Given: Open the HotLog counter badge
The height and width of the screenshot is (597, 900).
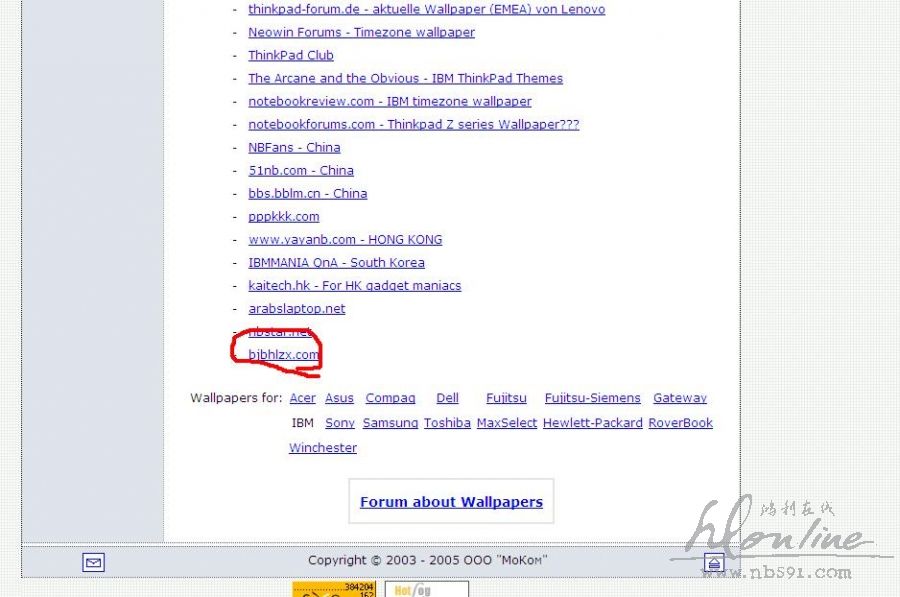Looking at the screenshot, I should click(x=426, y=589).
